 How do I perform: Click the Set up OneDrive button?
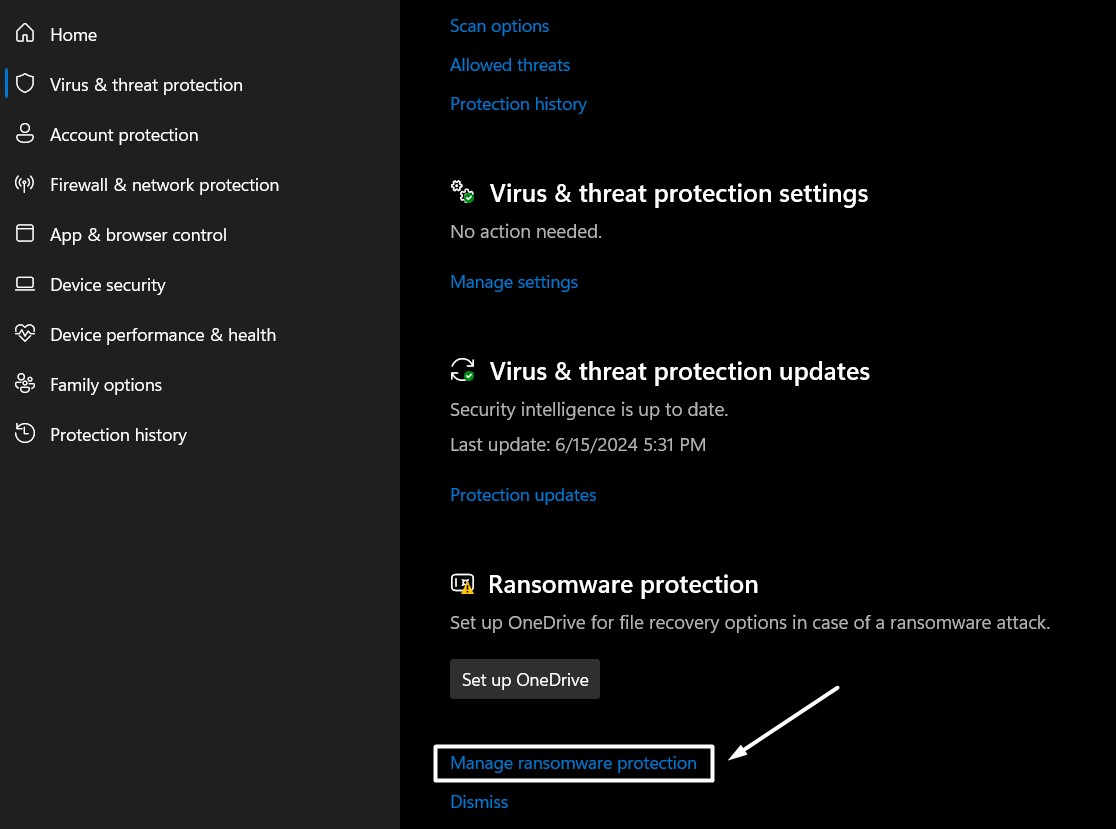[525, 679]
